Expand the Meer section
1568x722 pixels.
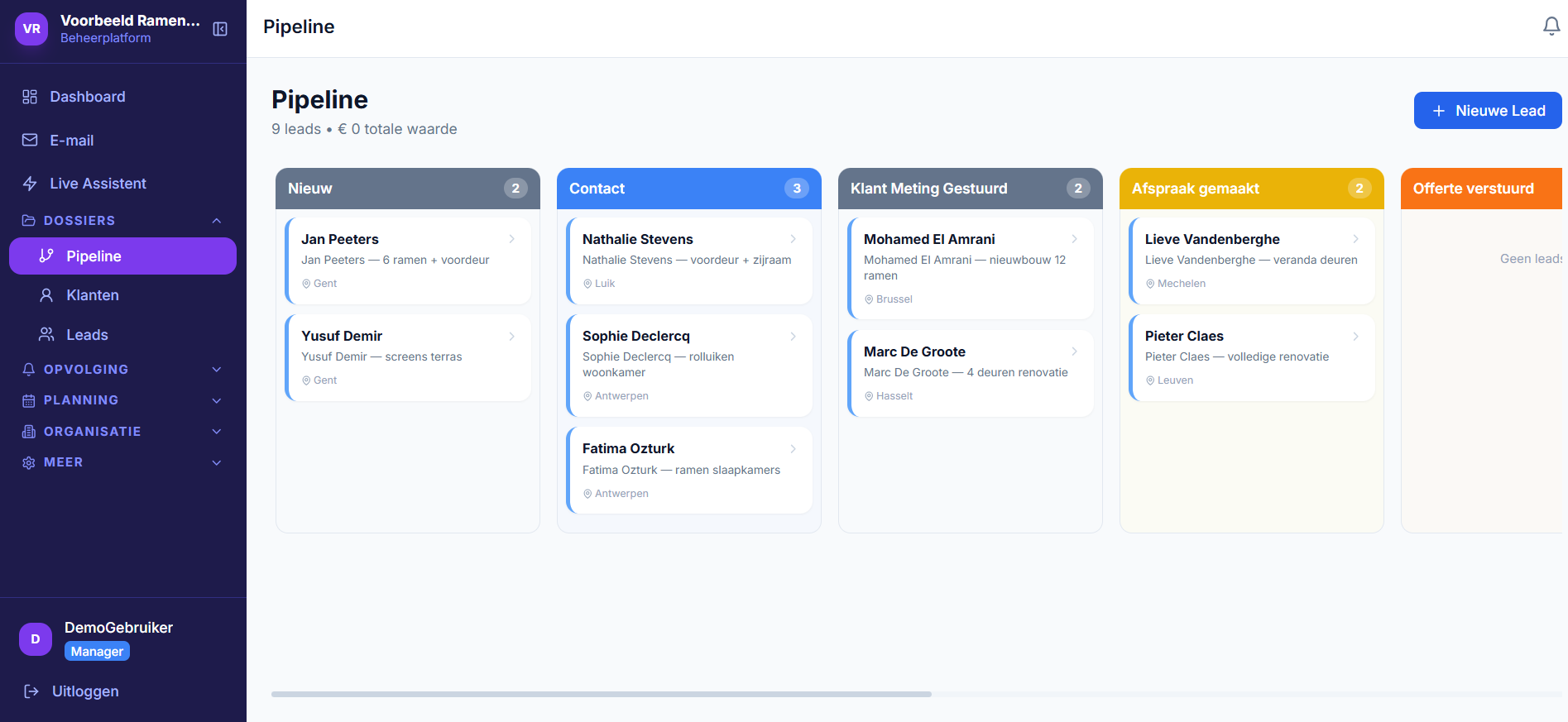click(122, 462)
